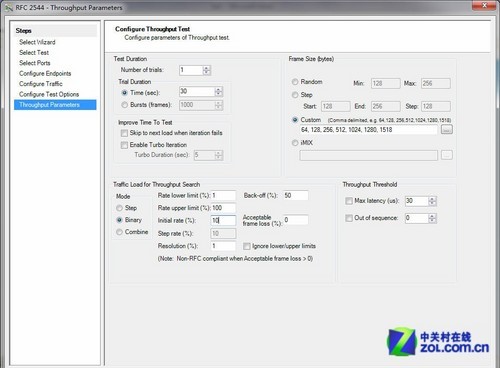Adjust Number of trials spinner arrows
This screenshot has width=500, height=368.
207,70
